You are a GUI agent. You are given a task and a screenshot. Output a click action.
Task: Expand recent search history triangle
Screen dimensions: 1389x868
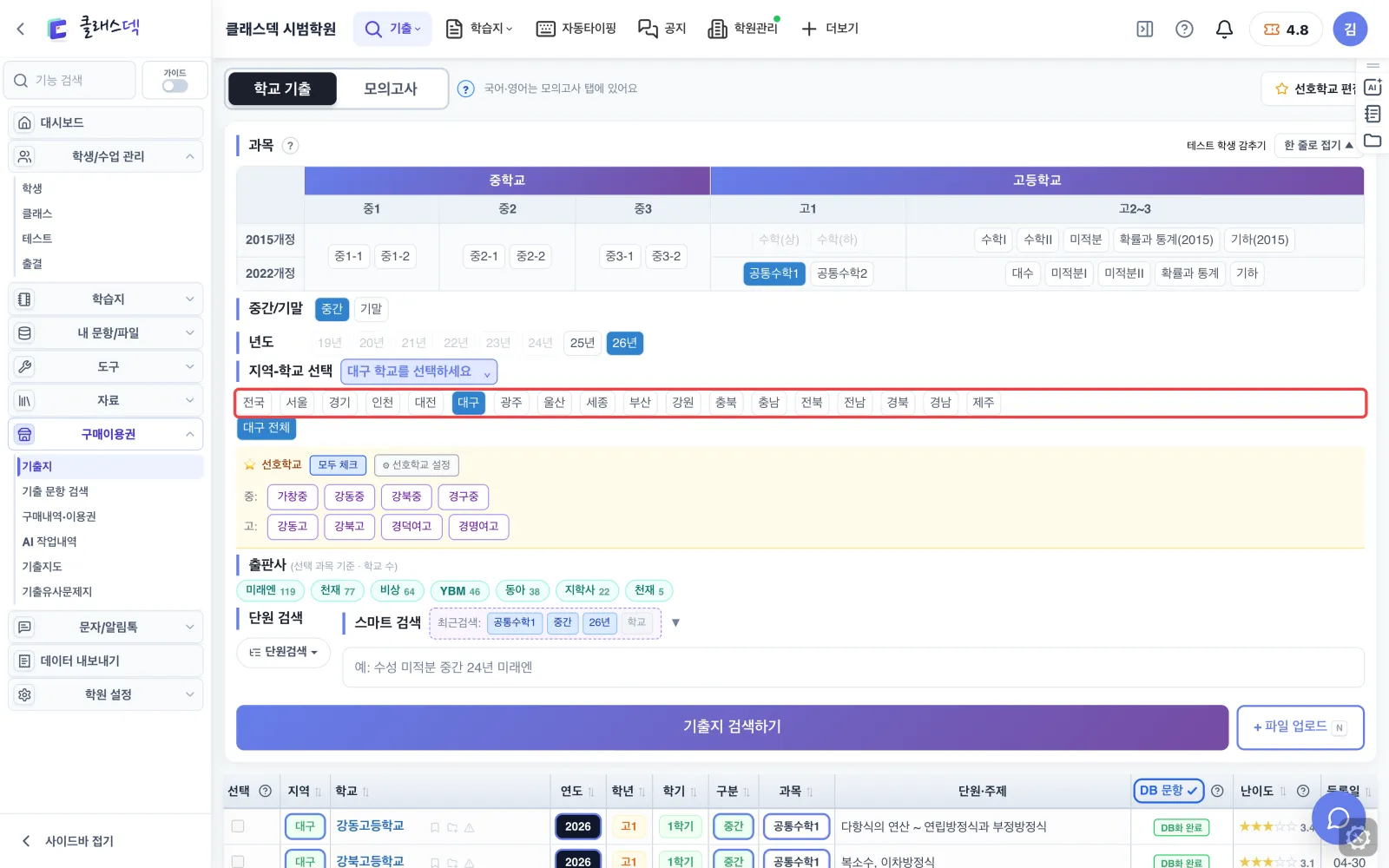click(x=676, y=622)
